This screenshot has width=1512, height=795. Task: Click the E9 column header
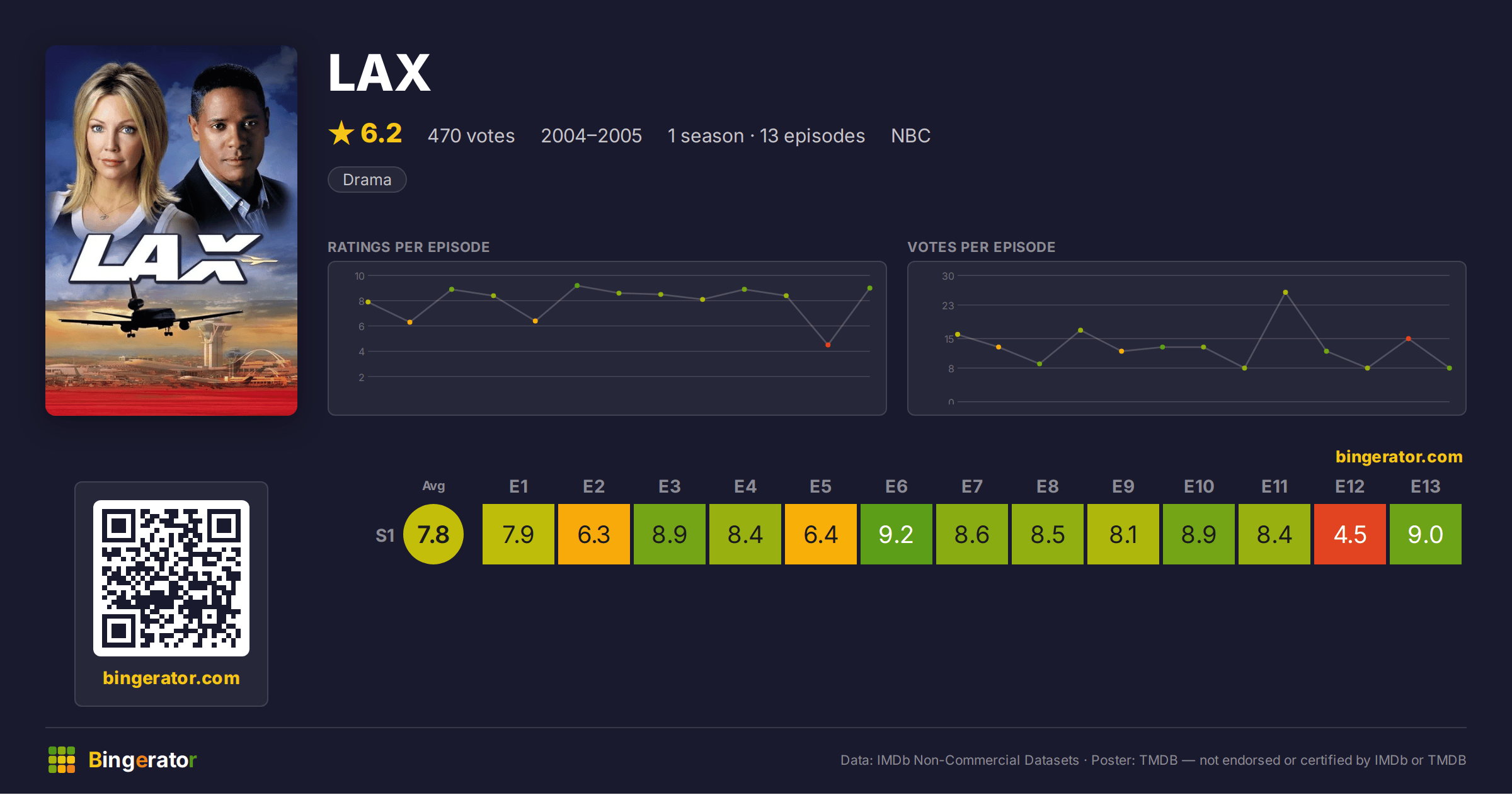click(x=1123, y=486)
